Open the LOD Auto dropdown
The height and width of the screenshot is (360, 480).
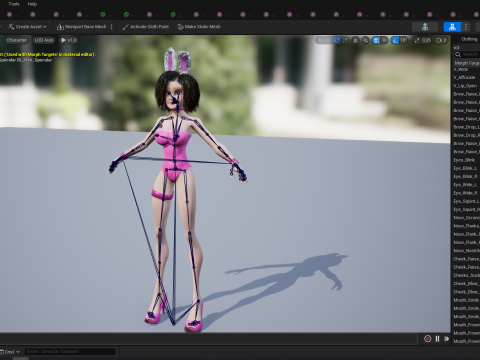[x=44, y=40]
